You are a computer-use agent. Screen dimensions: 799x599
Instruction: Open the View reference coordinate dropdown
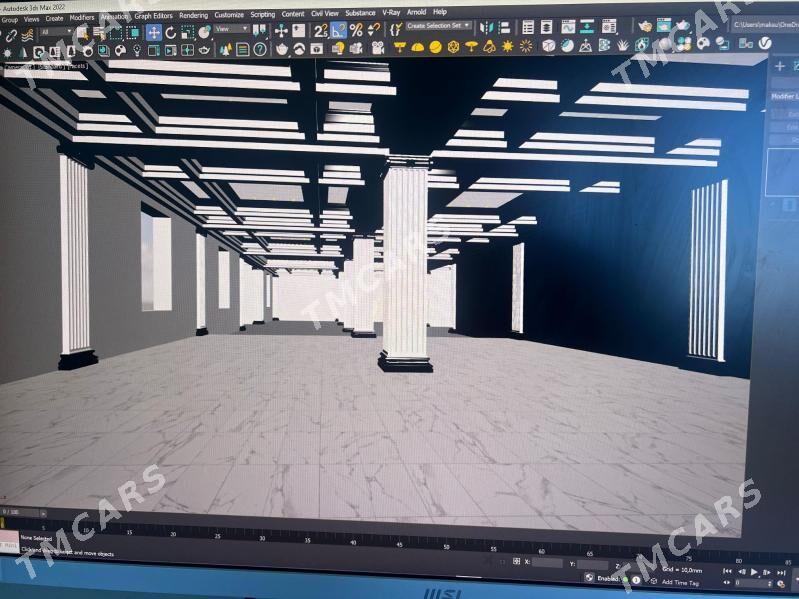[232, 29]
